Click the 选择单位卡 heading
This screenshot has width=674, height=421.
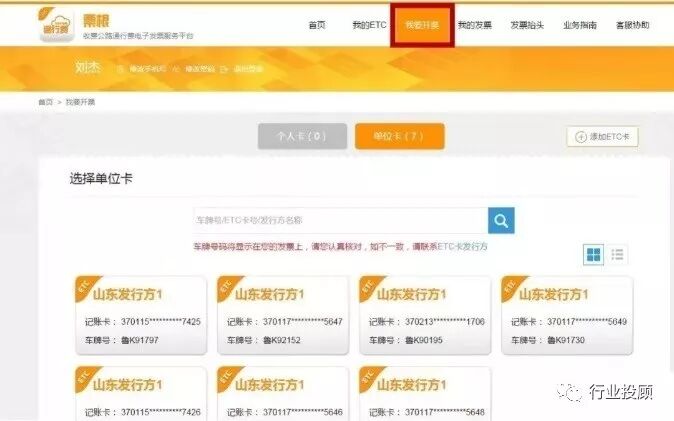click(101, 178)
